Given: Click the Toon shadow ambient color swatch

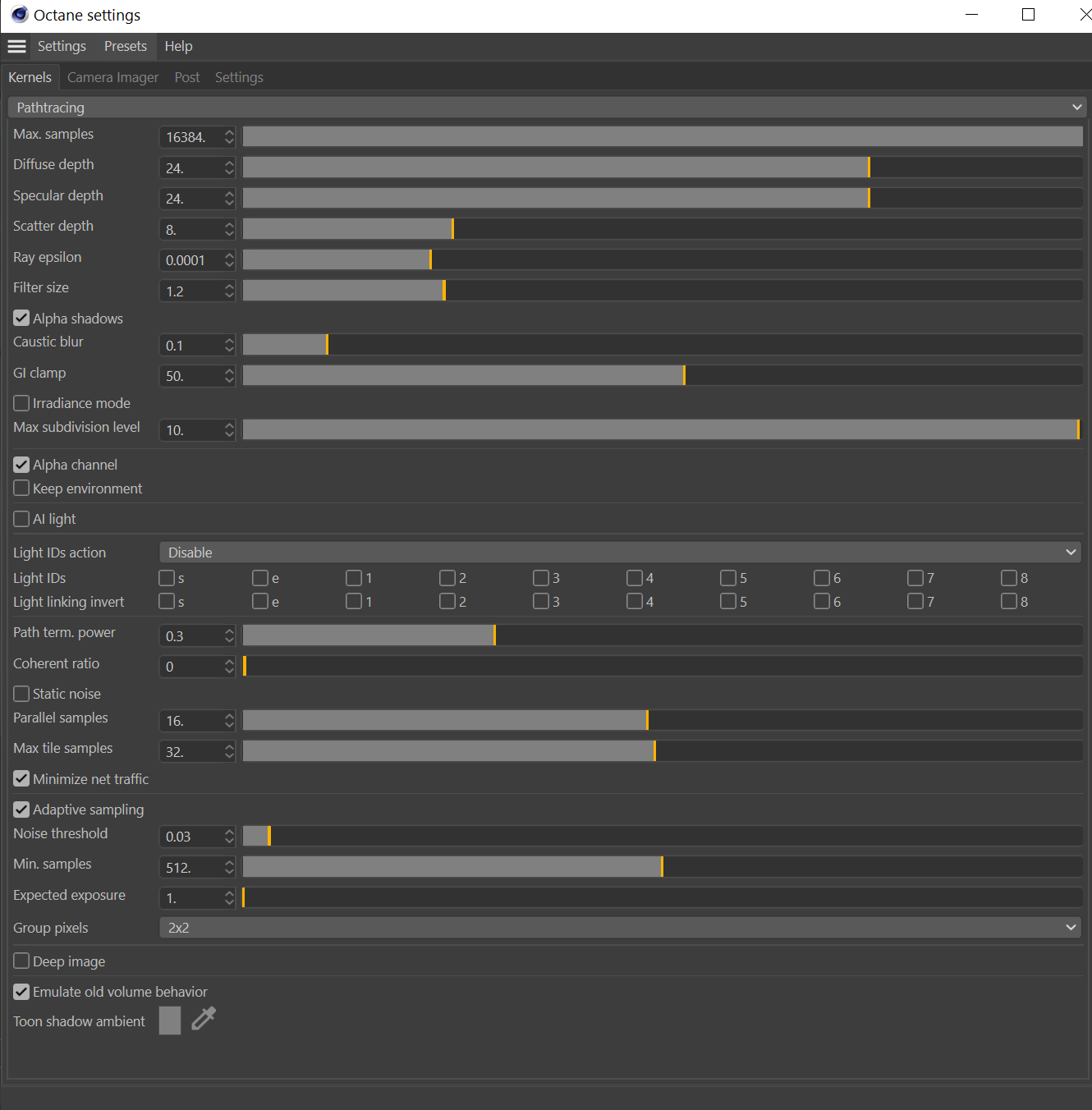Looking at the screenshot, I should [170, 1021].
